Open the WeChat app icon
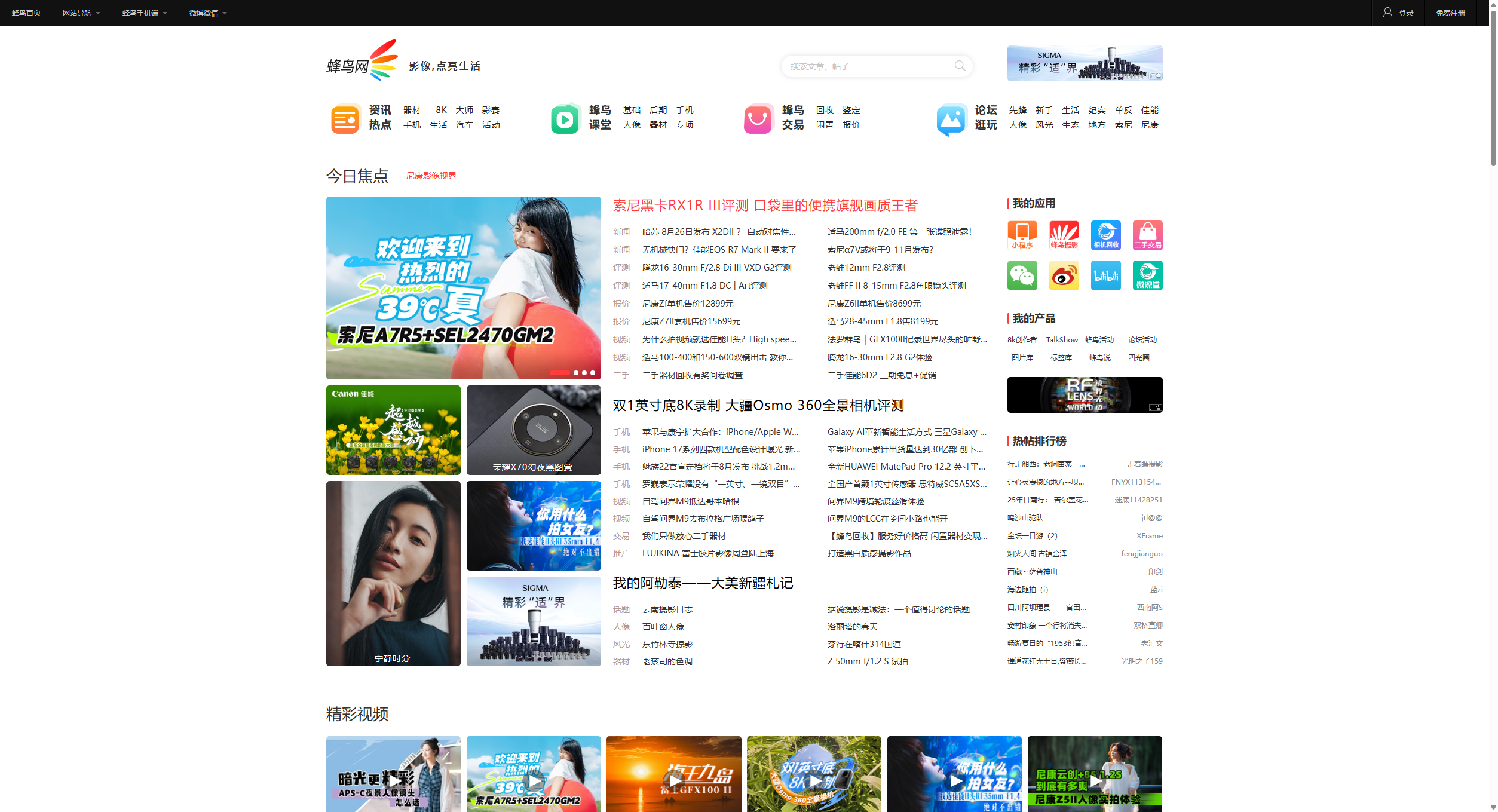1498x812 pixels. tap(1022, 275)
